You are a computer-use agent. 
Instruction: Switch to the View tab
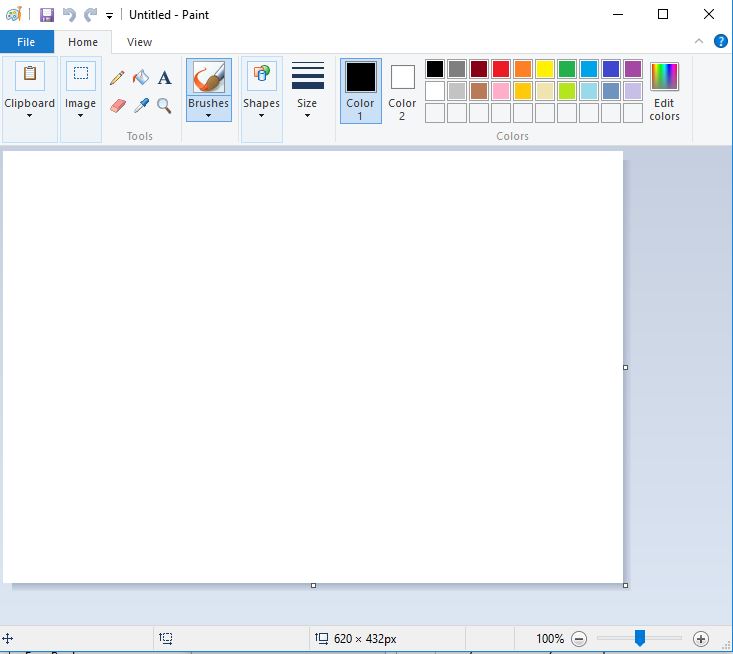tap(139, 42)
